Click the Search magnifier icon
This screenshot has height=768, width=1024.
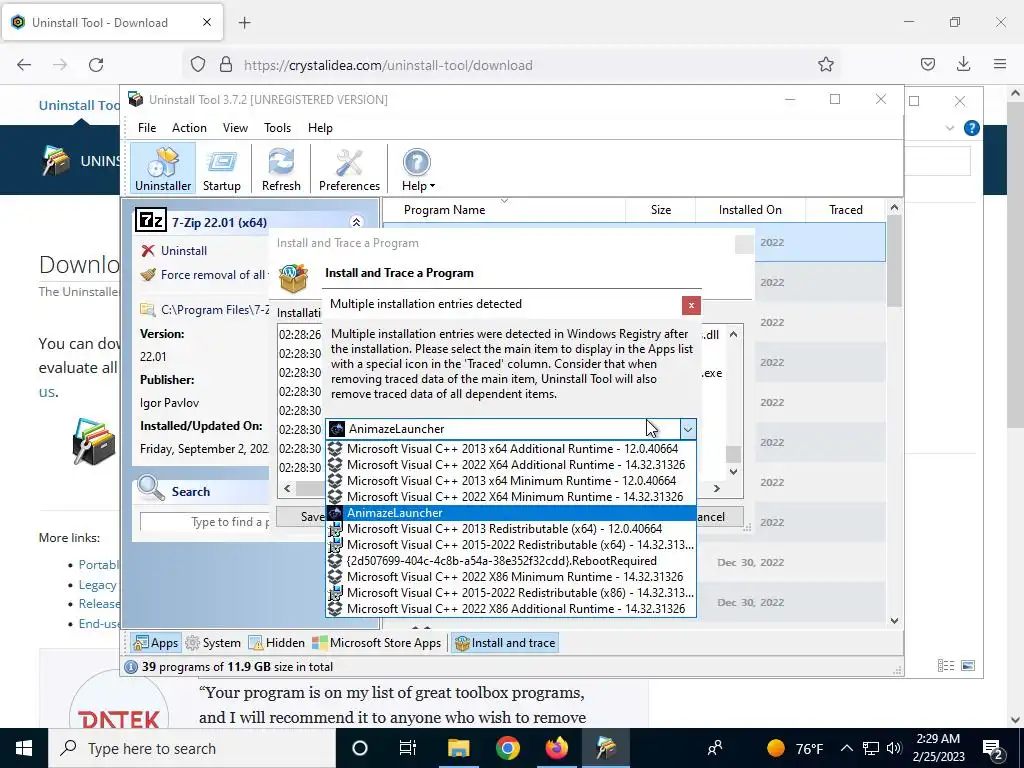click(151, 488)
